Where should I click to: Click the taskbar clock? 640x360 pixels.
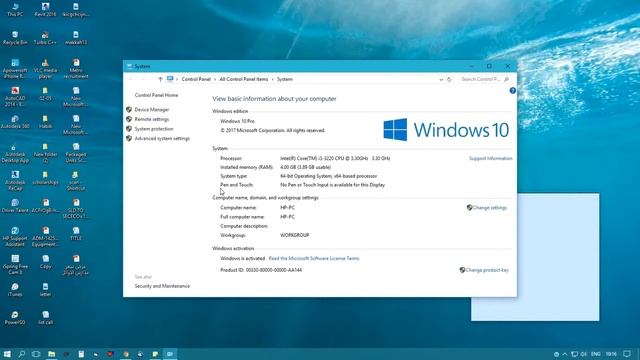(611, 354)
